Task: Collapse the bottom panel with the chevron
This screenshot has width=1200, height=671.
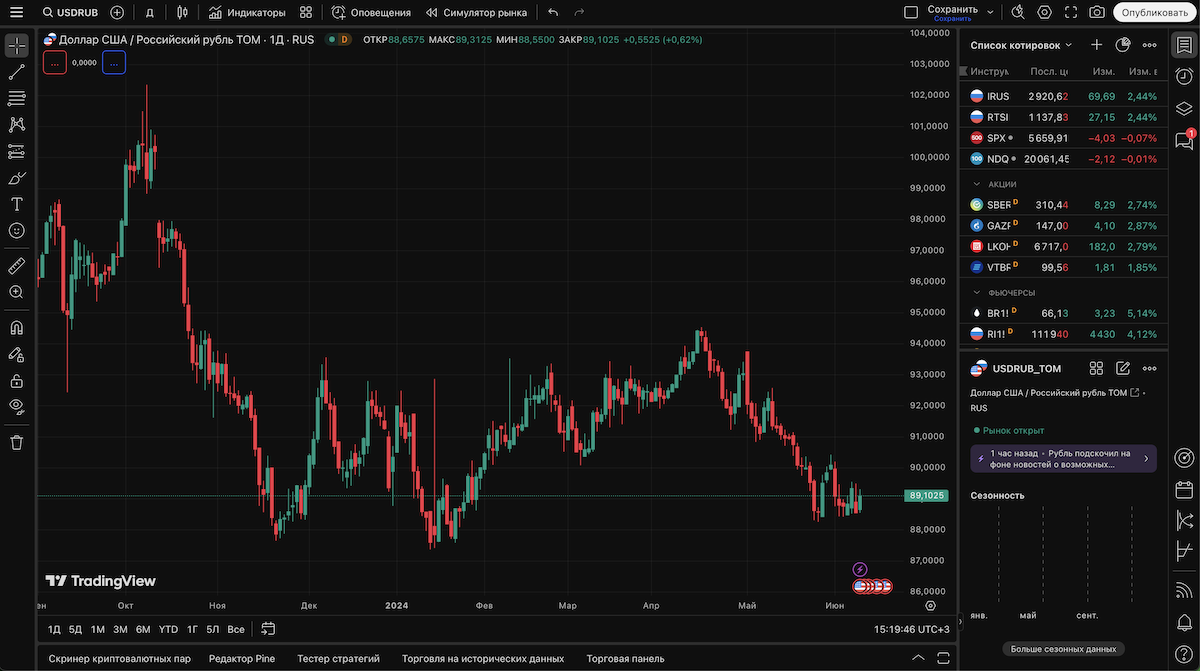Action: [x=918, y=658]
